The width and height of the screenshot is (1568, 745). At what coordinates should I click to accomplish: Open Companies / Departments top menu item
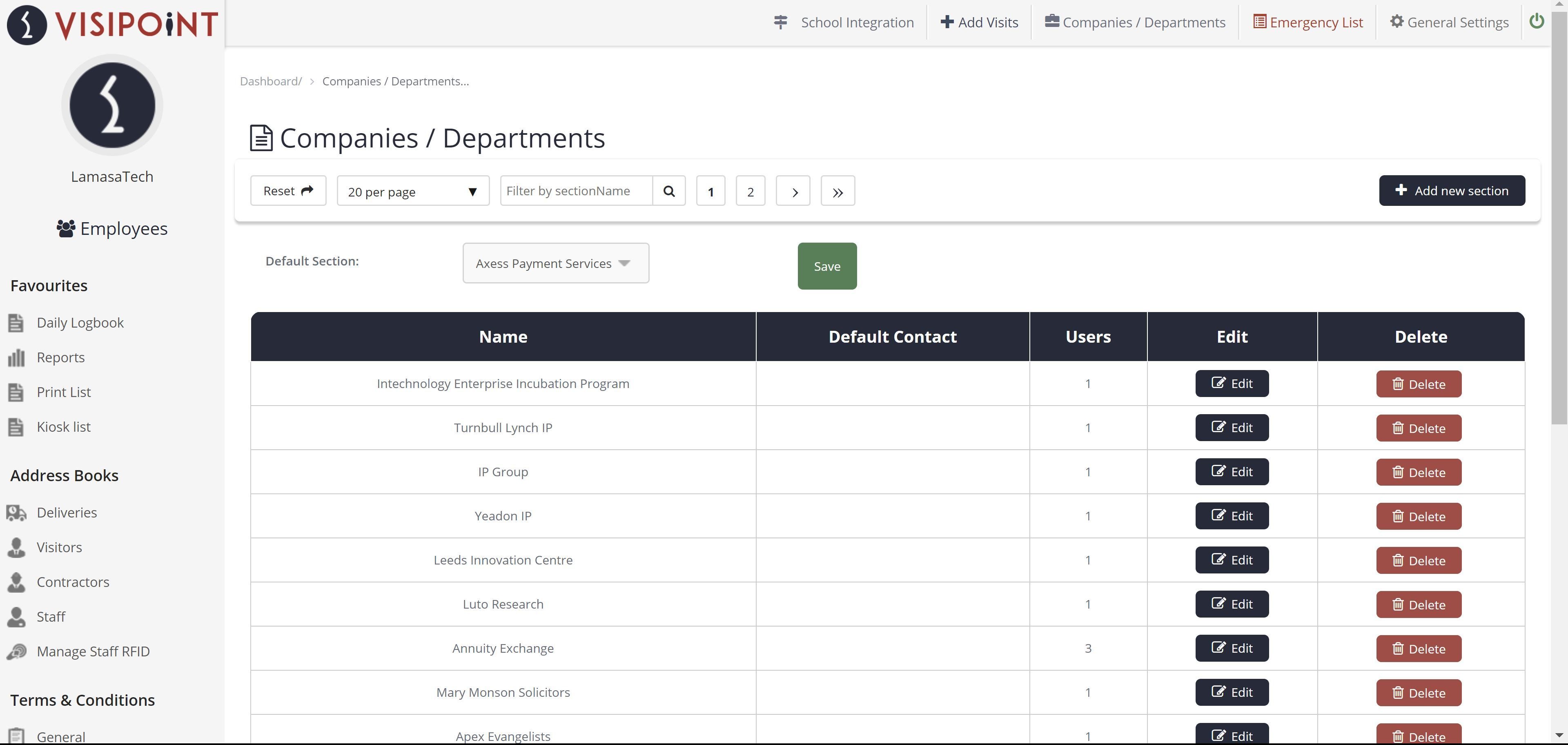pyautogui.click(x=1135, y=22)
